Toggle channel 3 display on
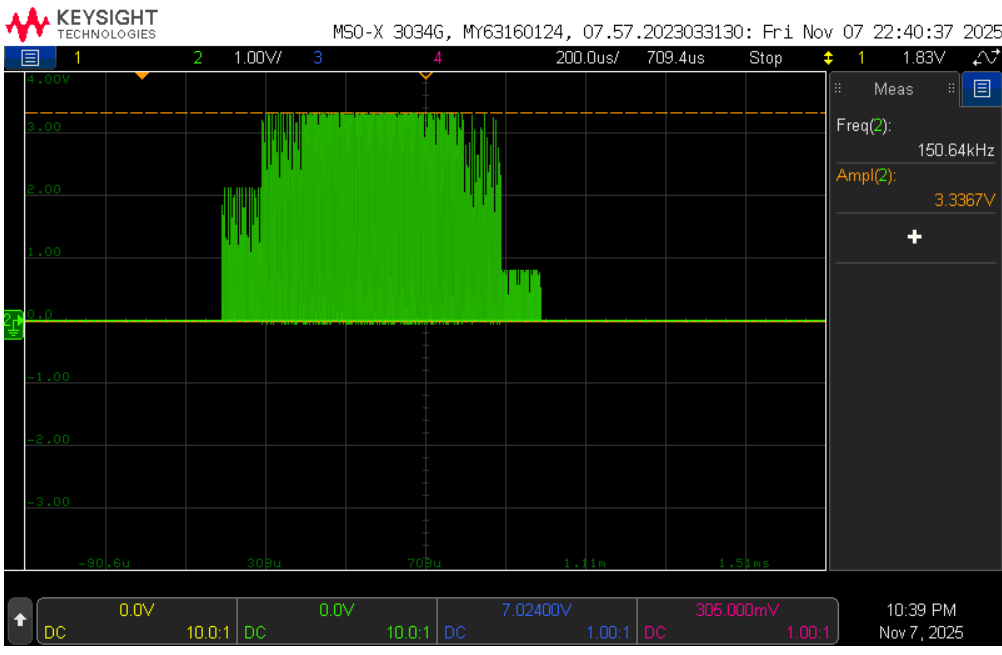Screen dimensions: 1002x655 tap(317, 57)
